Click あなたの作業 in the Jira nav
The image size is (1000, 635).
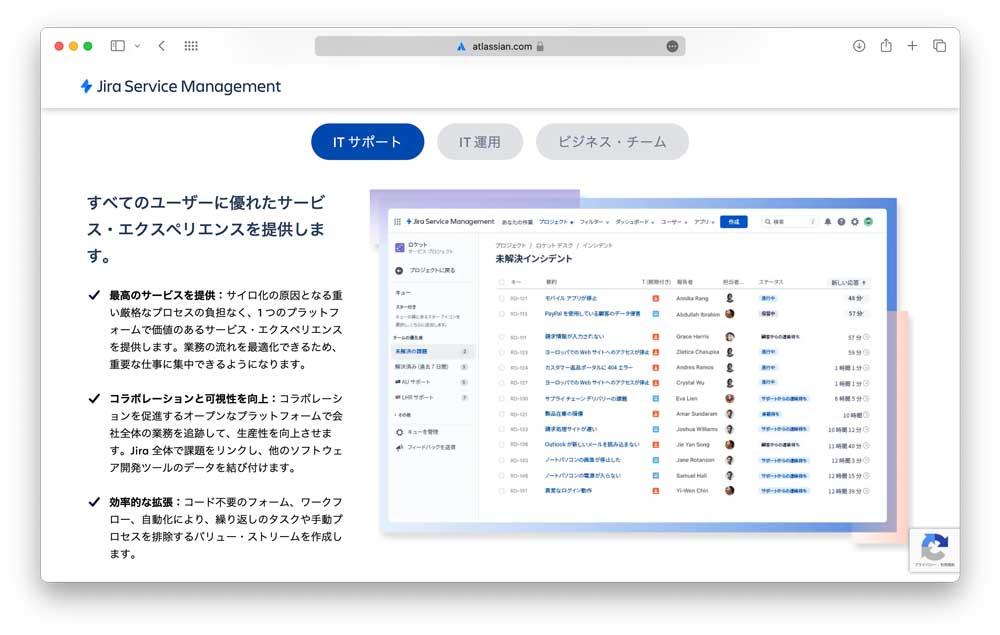coord(517,222)
